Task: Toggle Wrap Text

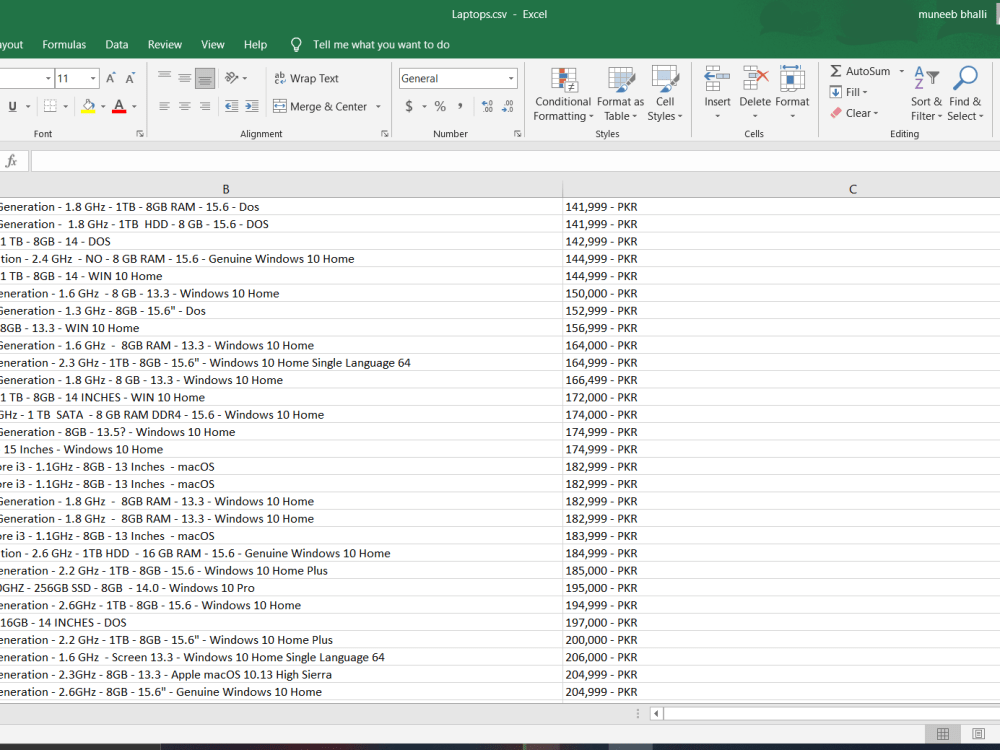Action: (307, 78)
